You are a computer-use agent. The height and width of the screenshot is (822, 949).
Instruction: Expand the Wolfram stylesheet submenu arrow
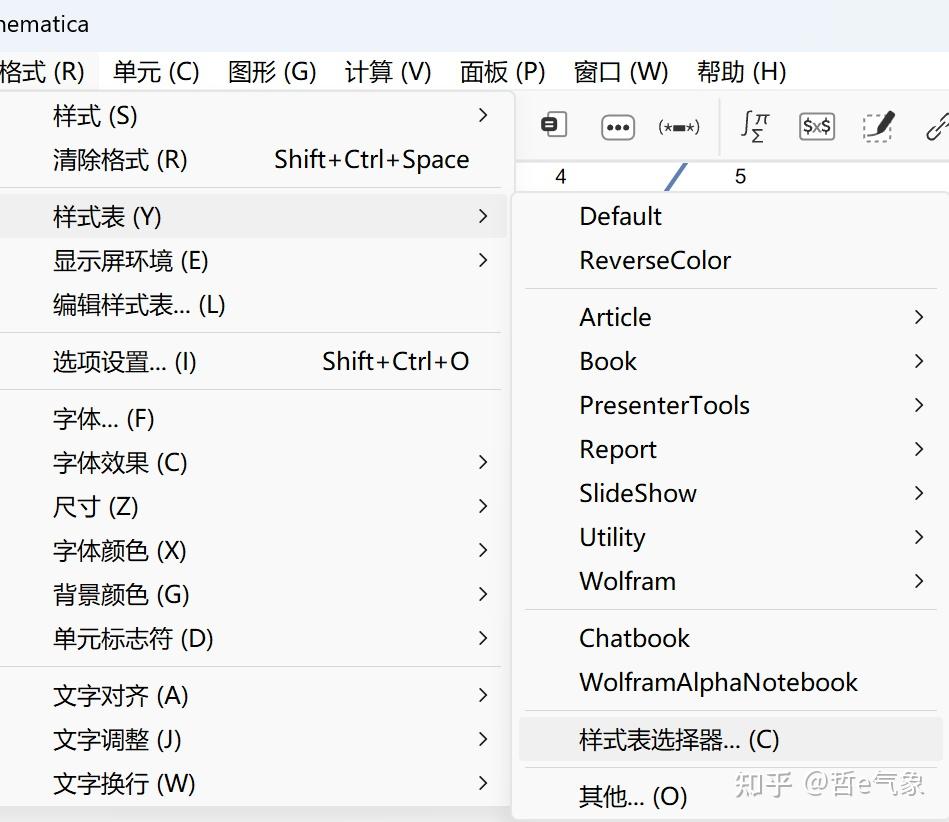(919, 581)
